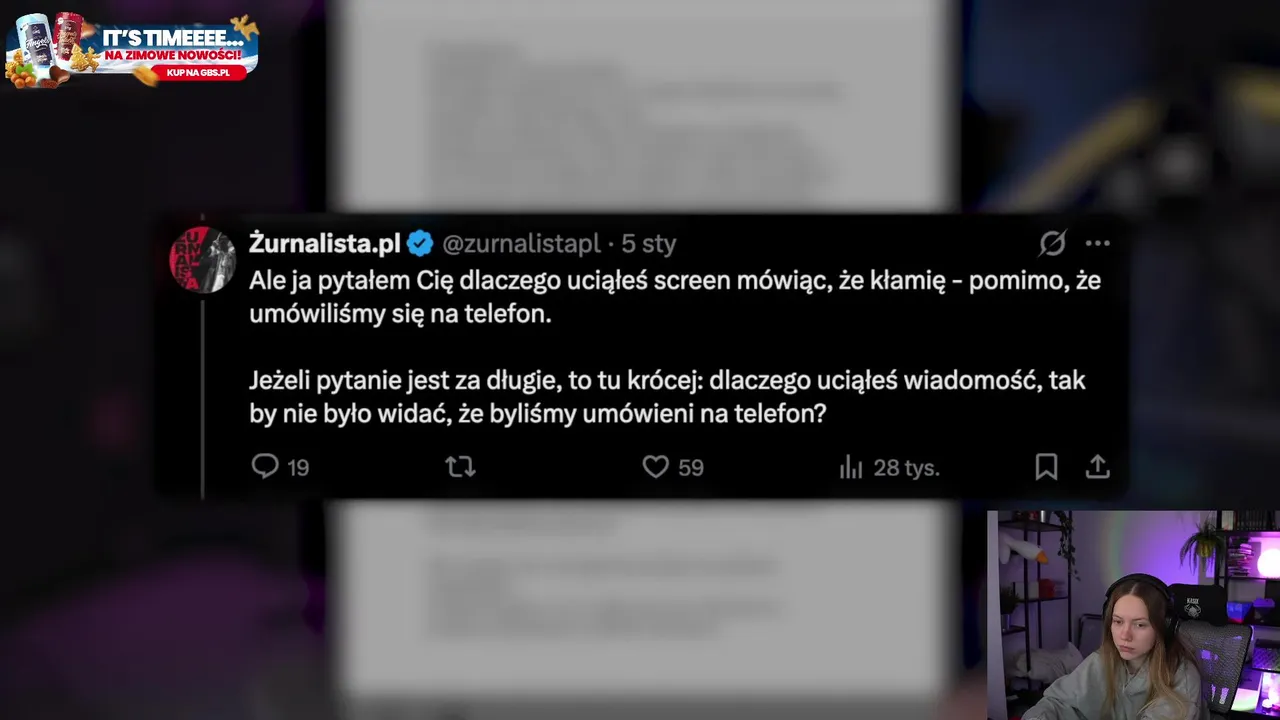The height and width of the screenshot is (720, 1280).
Task: Bookmark the Żurnalista.pl tweet
Action: tap(1046, 466)
